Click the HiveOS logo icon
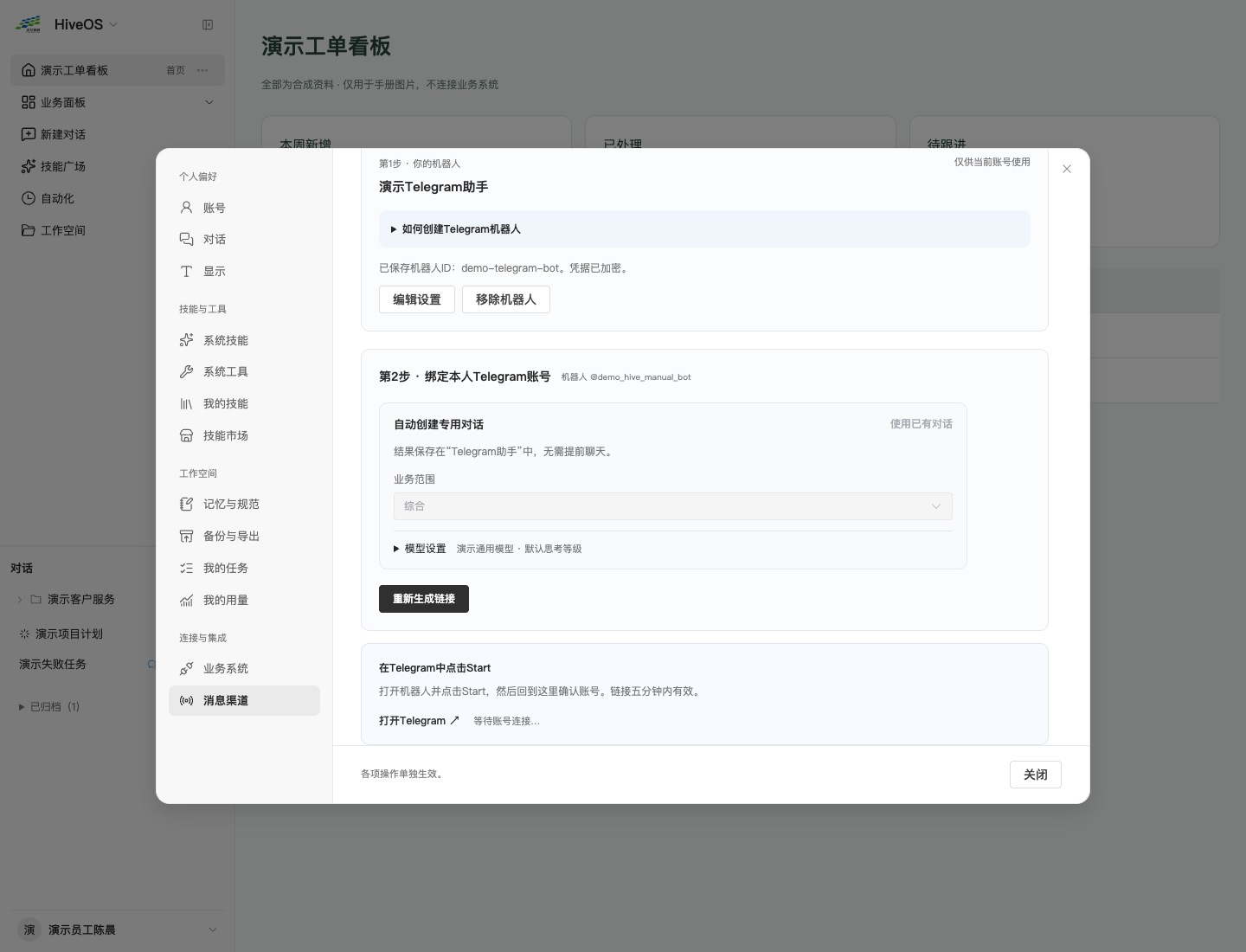This screenshot has width=1246, height=952. pyautogui.click(x=28, y=24)
